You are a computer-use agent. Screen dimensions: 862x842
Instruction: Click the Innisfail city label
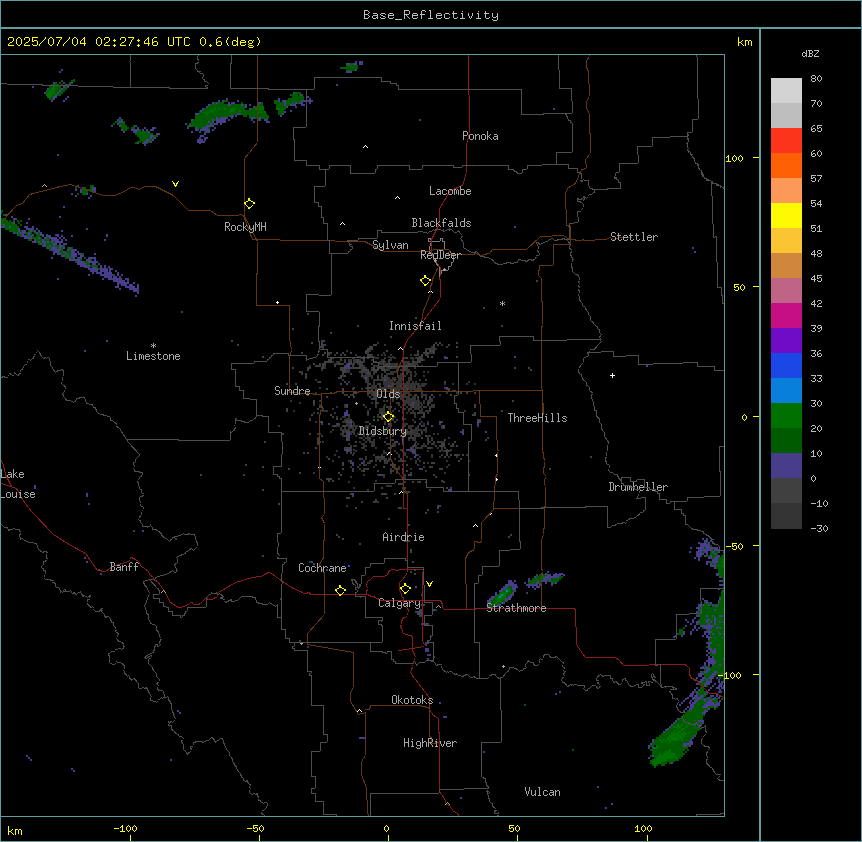tap(415, 326)
